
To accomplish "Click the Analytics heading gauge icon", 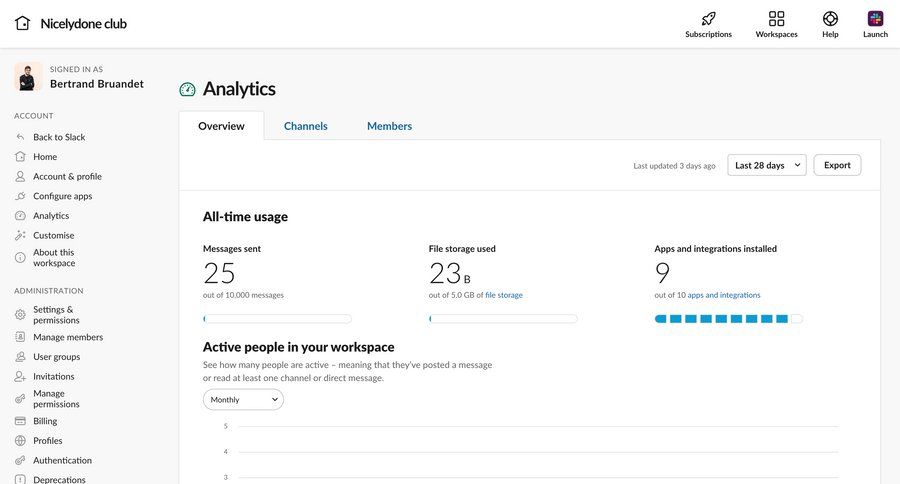I will [x=187, y=89].
